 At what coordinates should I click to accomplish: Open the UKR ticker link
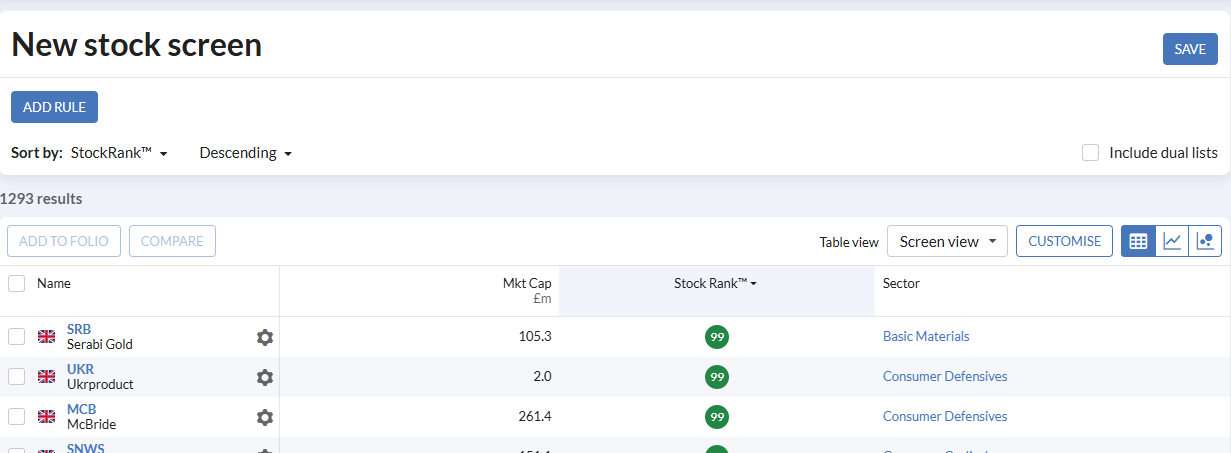click(x=80, y=369)
